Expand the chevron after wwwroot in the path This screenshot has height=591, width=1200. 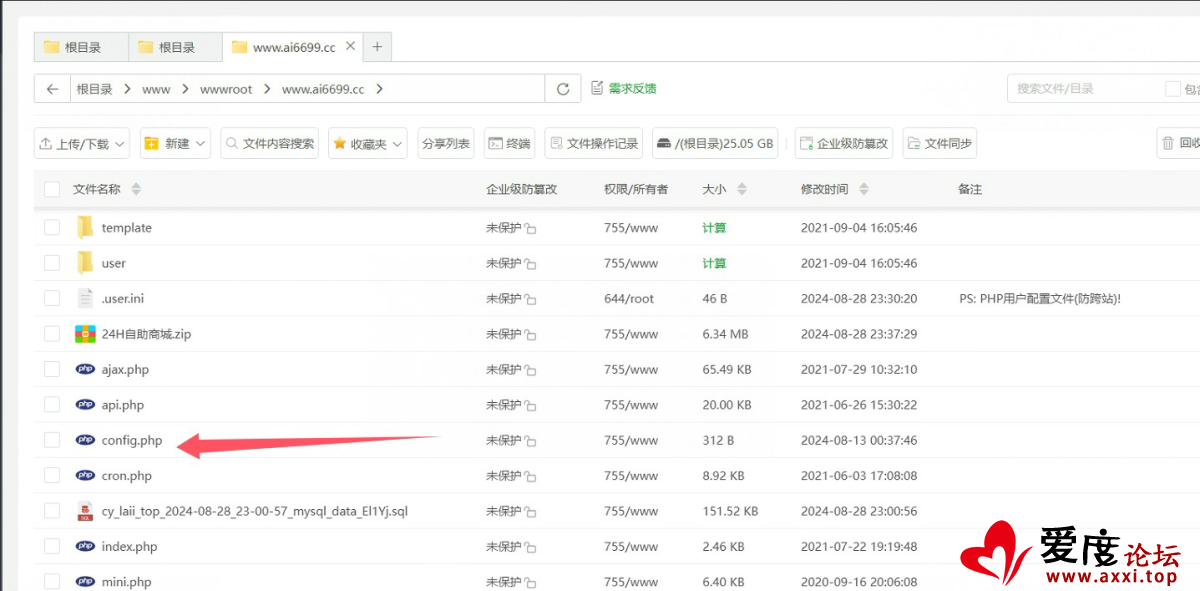(x=267, y=89)
